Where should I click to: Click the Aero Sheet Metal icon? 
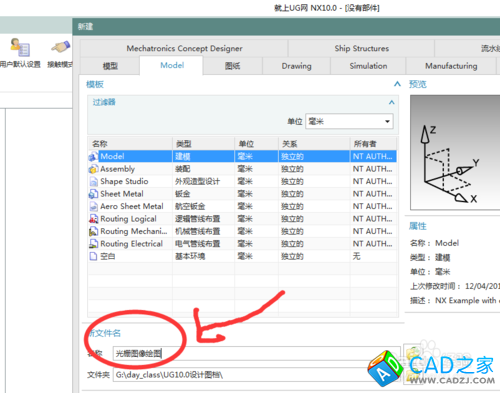point(93,207)
